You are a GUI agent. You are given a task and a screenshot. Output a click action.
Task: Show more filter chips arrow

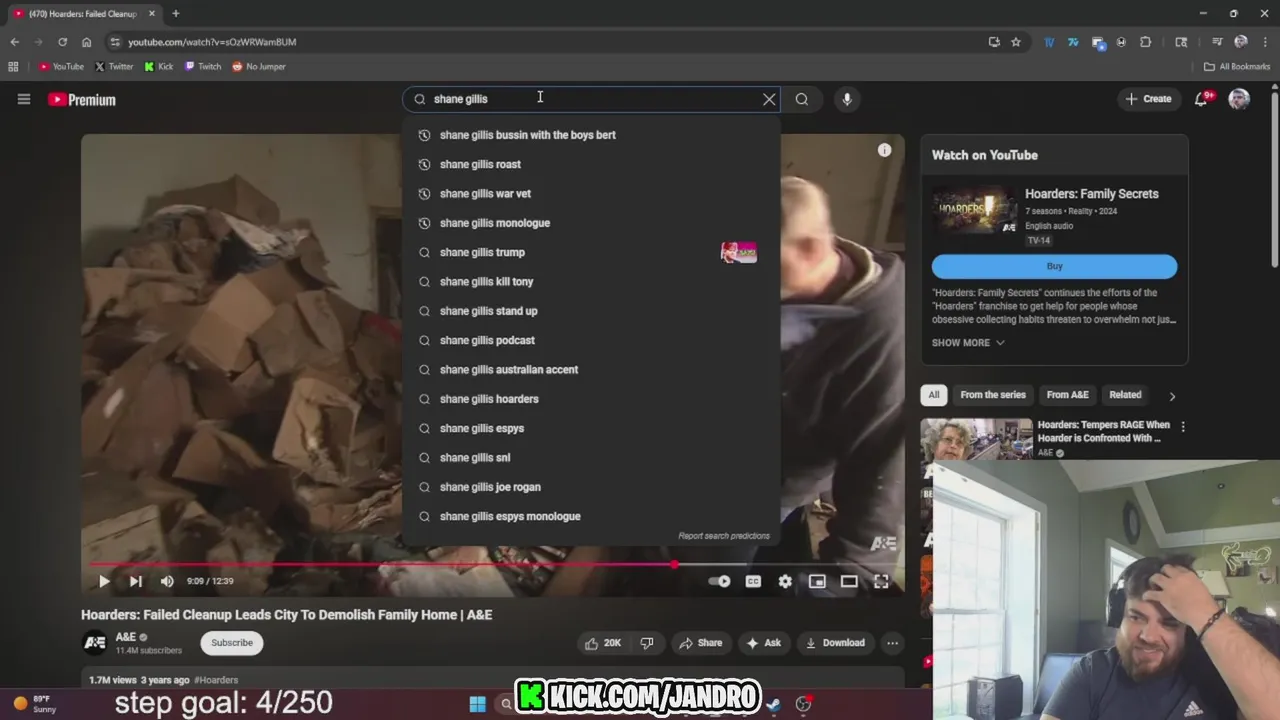tap(1172, 396)
